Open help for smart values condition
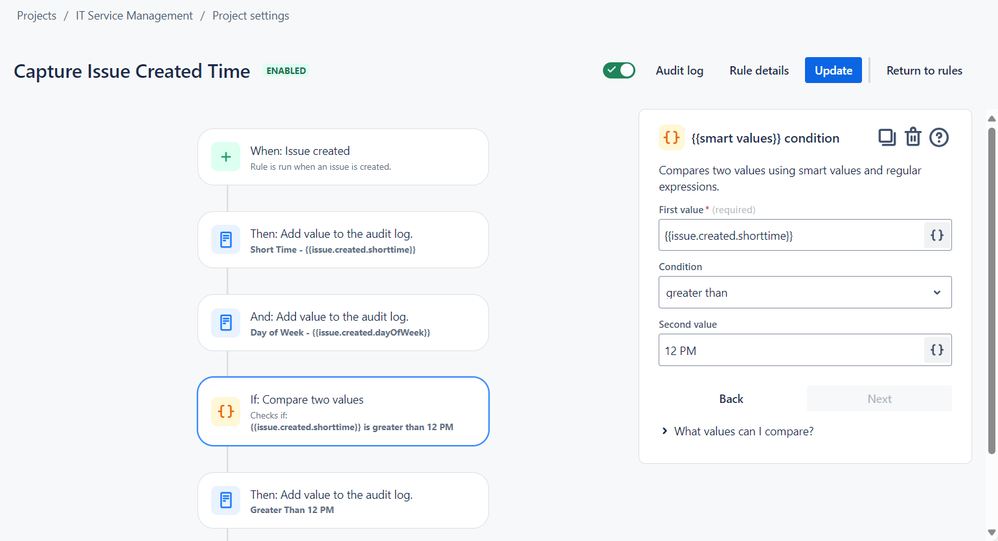The image size is (998, 541). point(939,137)
